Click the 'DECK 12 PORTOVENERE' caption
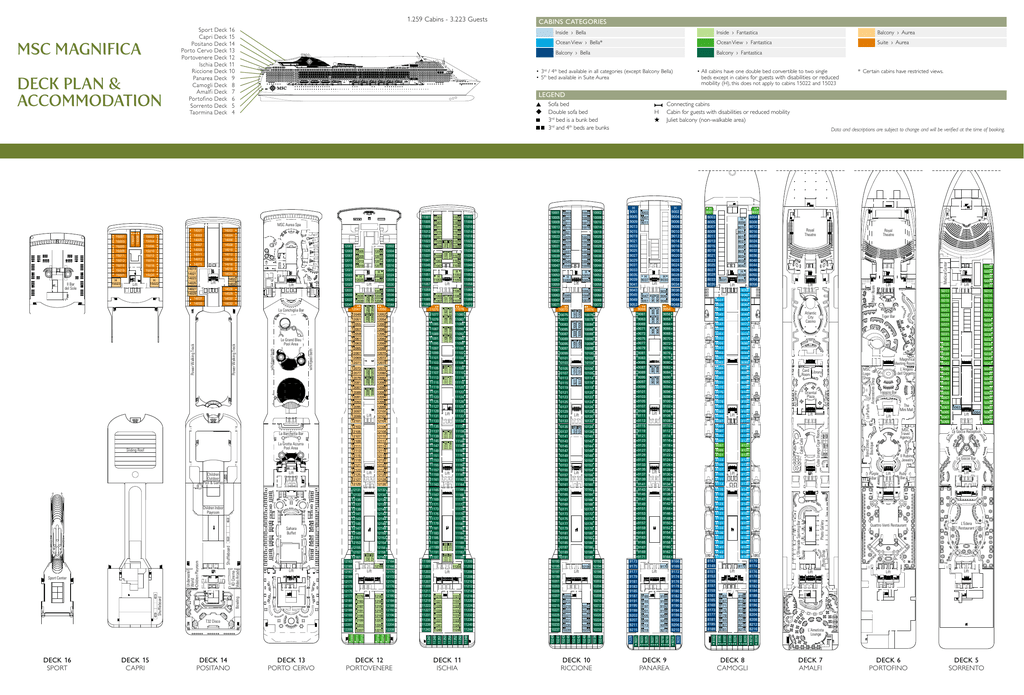This screenshot has height=695, width=1024. click(x=369, y=664)
